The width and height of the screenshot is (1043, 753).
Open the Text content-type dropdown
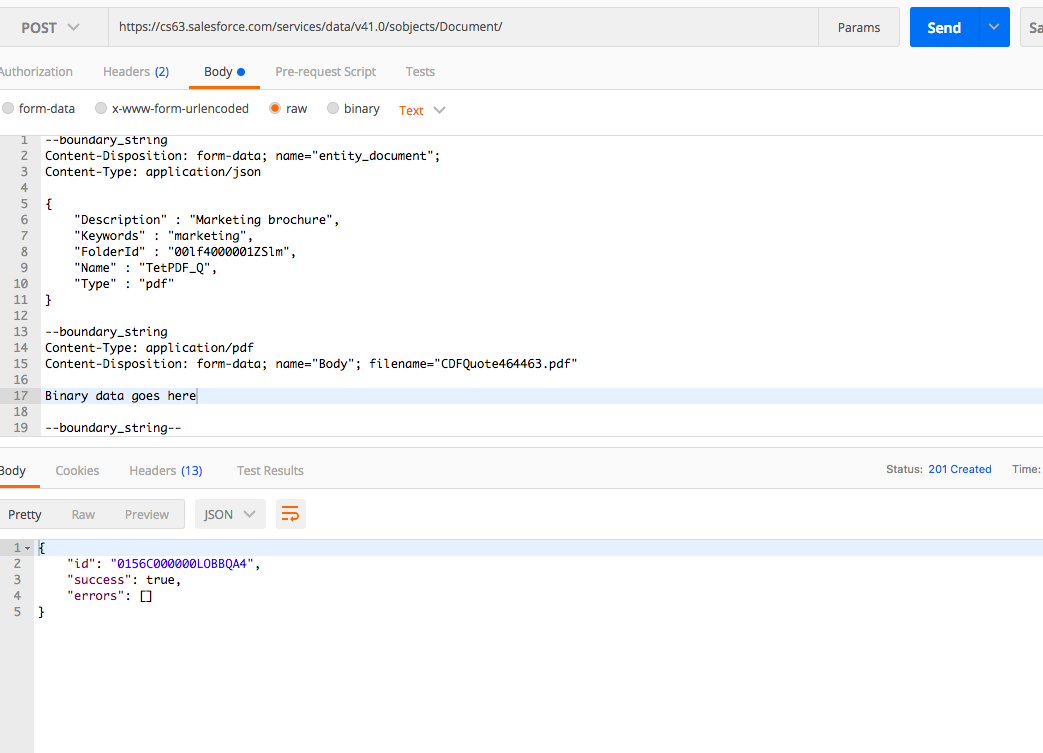(420, 110)
